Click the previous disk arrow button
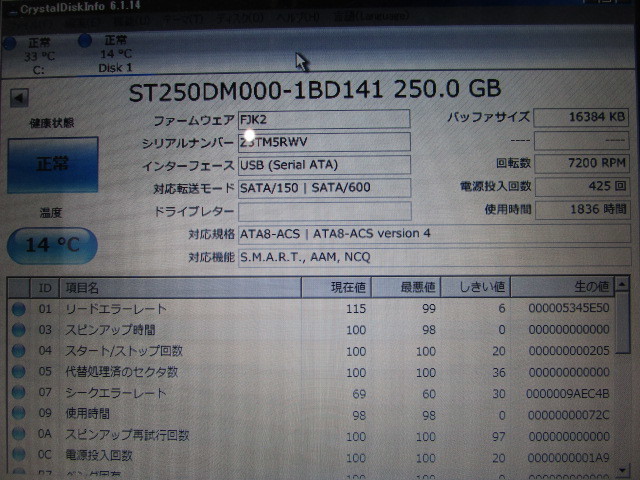640x480 pixels. tap(19, 98)
